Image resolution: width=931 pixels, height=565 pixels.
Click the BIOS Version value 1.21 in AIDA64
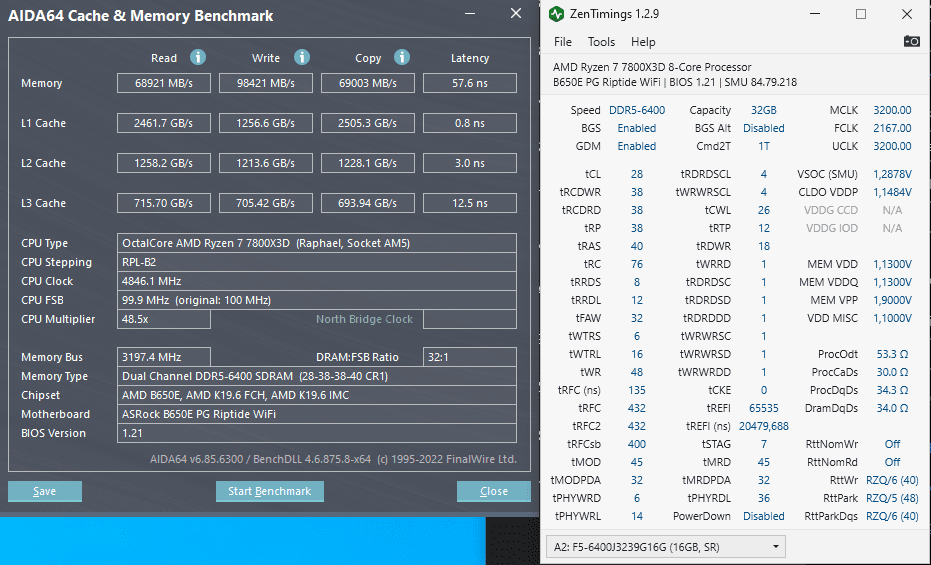pyautogui.click(x=316, y=433)
